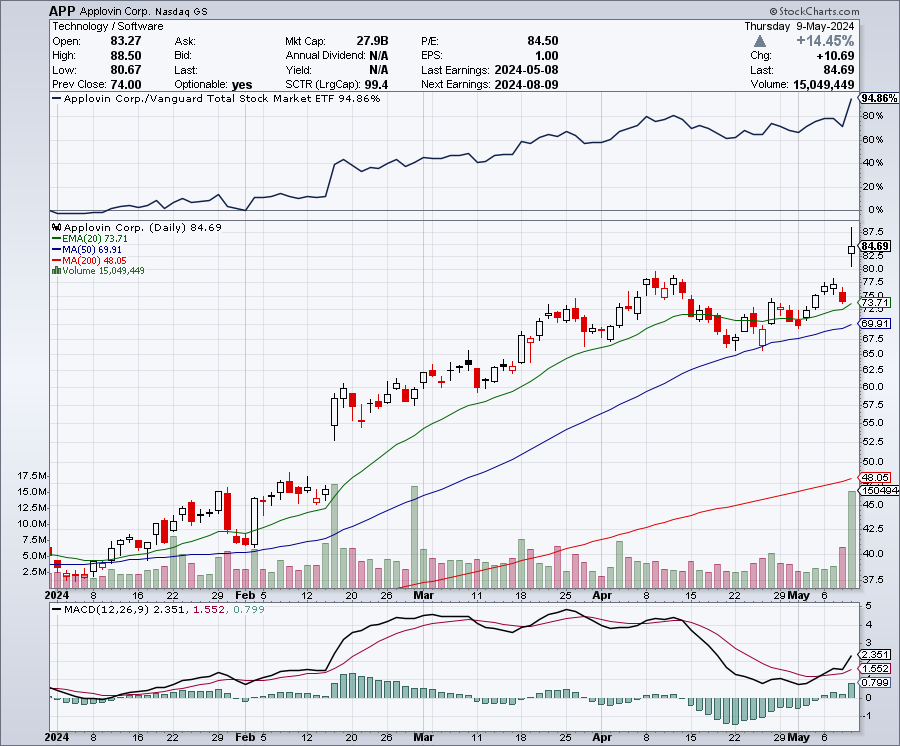The image size is (900, 746).
Task: Click the 0.799 histogram tag
Action: click(875, 682)
